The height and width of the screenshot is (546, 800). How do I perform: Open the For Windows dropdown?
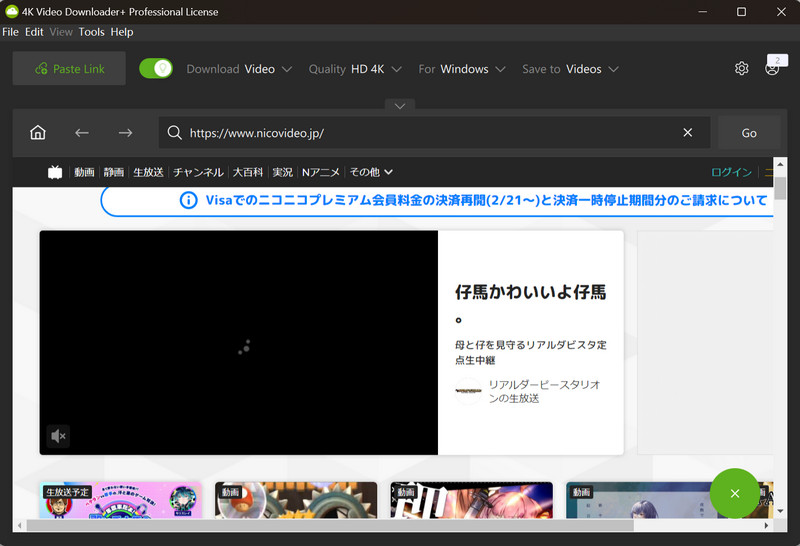click(461, 69)
